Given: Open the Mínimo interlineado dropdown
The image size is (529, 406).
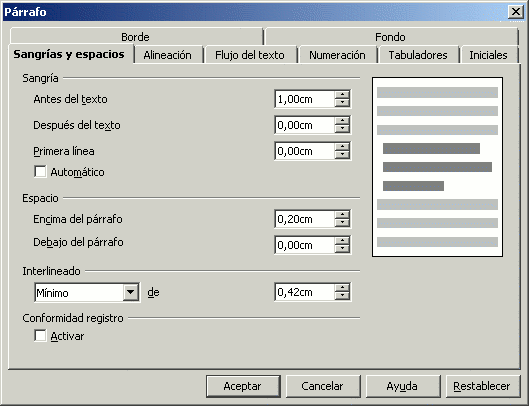Looking at the screenshot, I should tap(131, 292).
